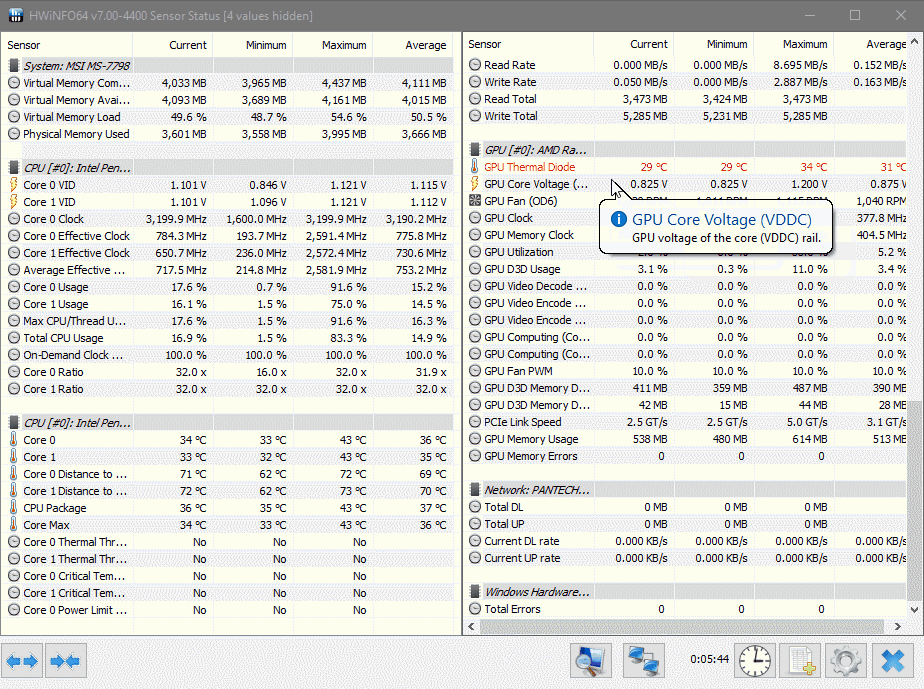Click right pane vertical scrollbar down arrow

click(914, 610)
